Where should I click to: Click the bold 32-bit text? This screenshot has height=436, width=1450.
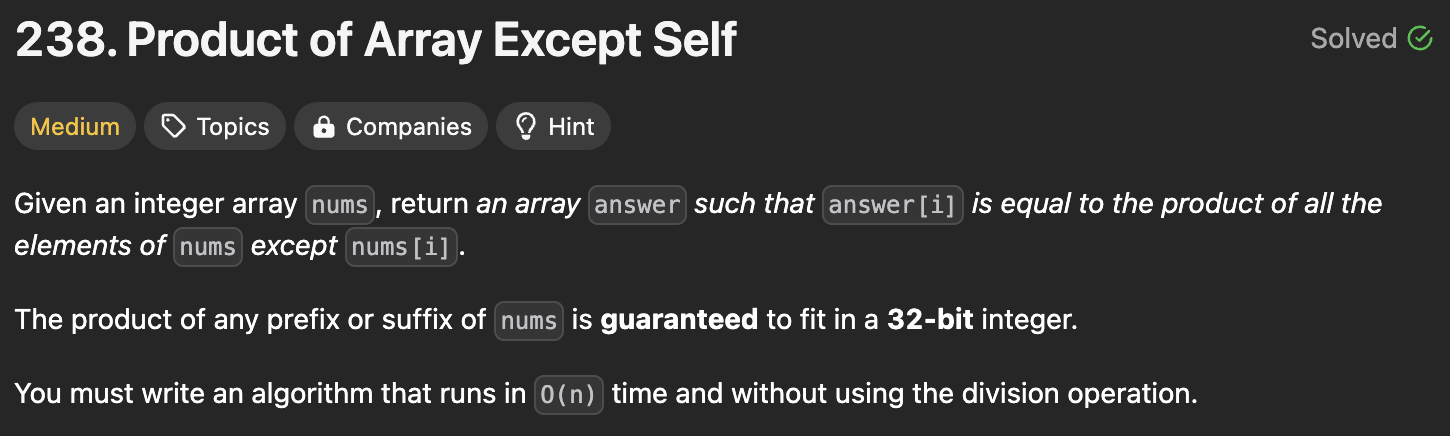tap(930, 321)
